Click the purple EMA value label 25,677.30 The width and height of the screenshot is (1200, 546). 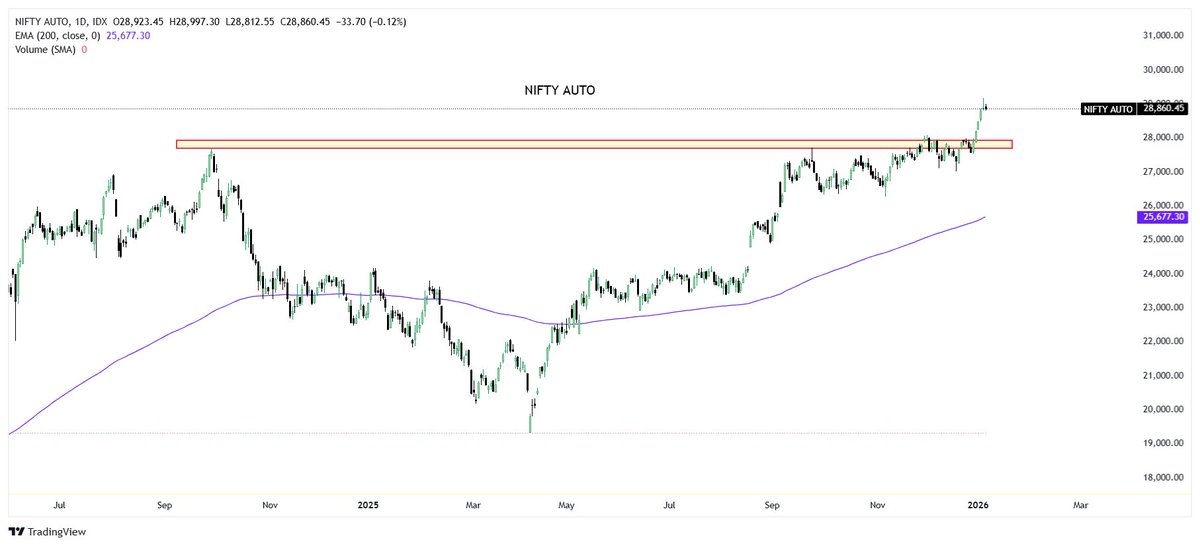pyautogui.click(x=1162, y=217)
